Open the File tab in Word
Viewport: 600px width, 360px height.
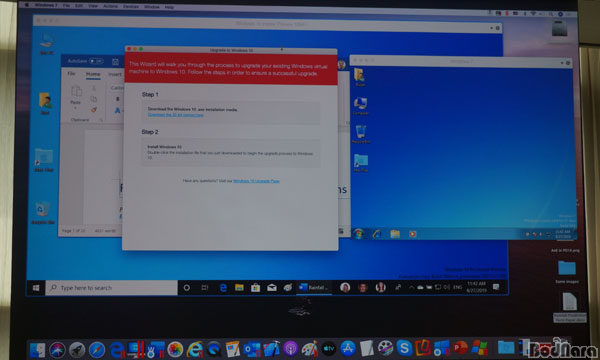[x=72, y=73]
